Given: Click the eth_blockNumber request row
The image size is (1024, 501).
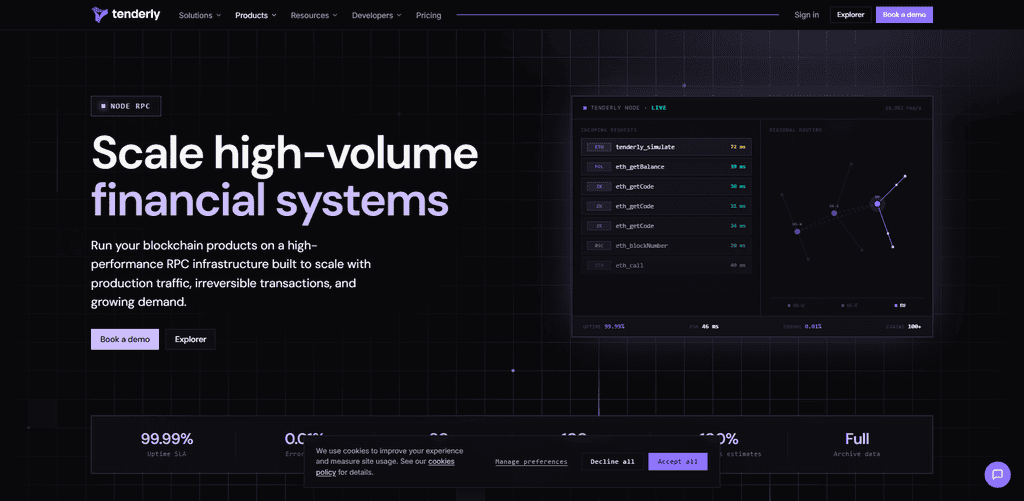Looking at the screenshot, I should pyautogui.click(x=666, y=246).
